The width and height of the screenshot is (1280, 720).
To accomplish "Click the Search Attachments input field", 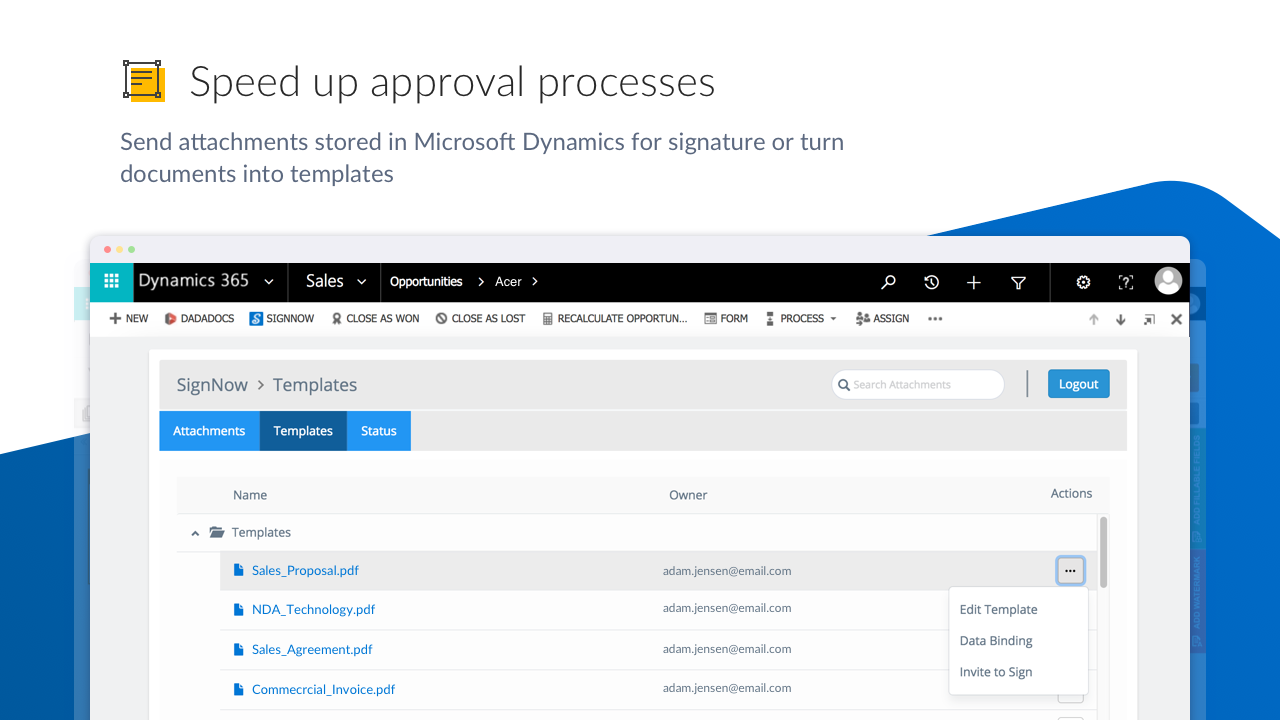I will pos(918,385).
